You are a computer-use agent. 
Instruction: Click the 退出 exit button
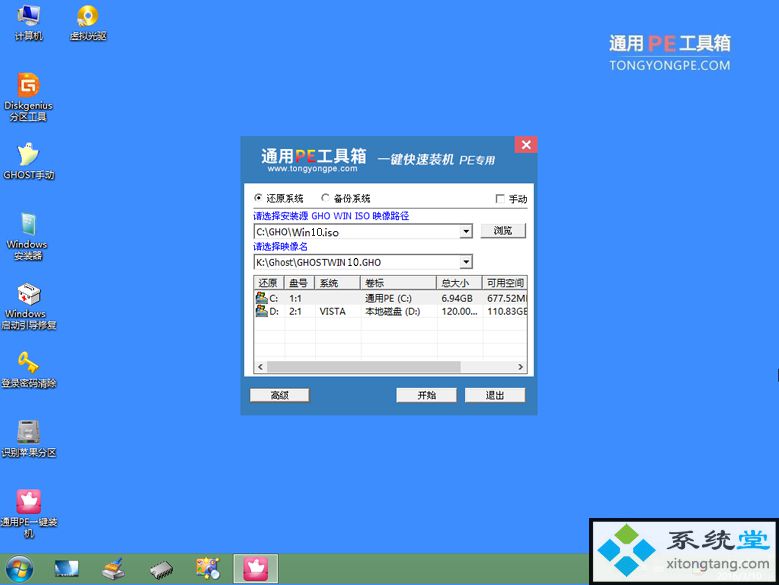[495, 395]
